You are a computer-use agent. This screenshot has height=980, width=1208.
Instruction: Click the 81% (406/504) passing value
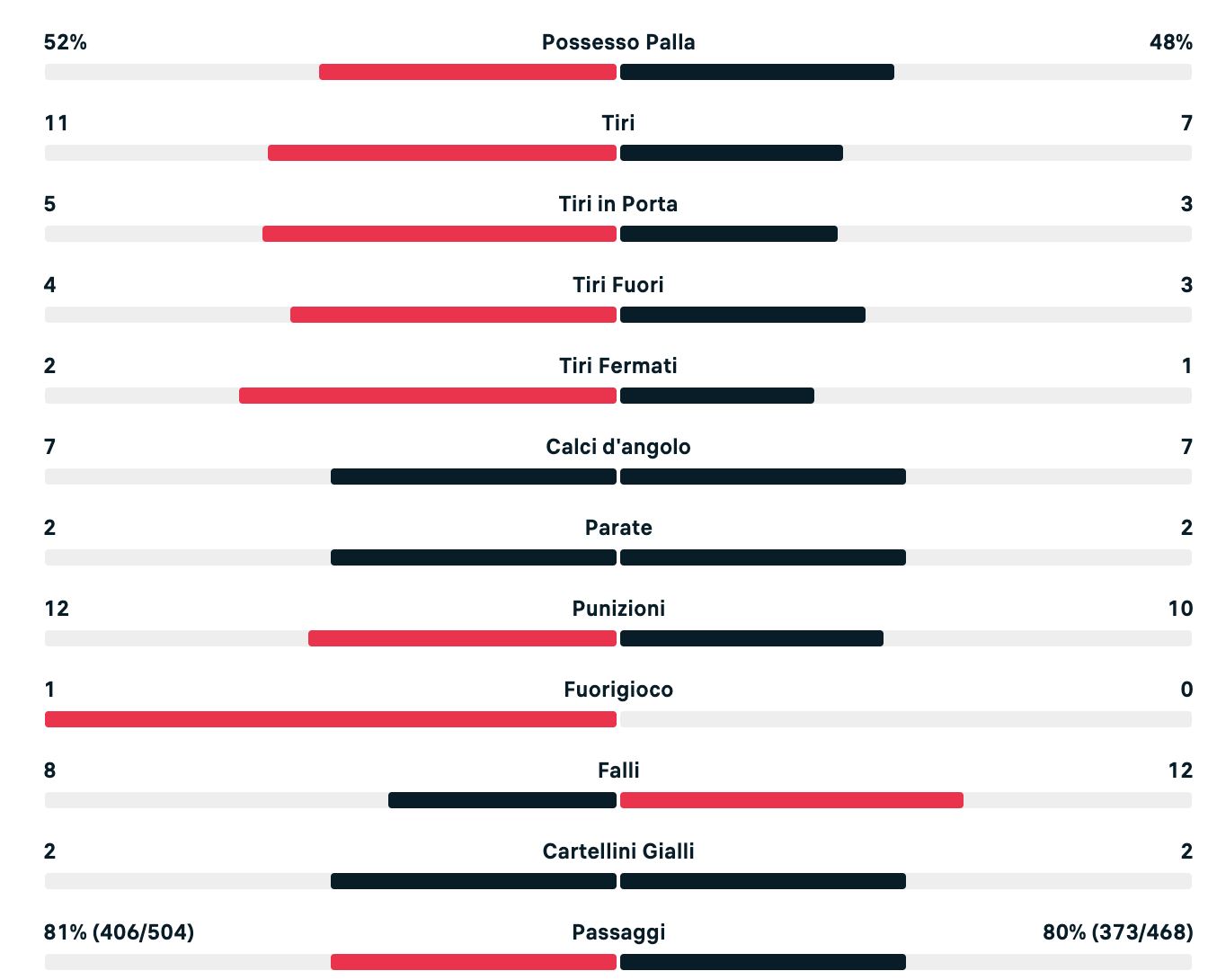120,932
